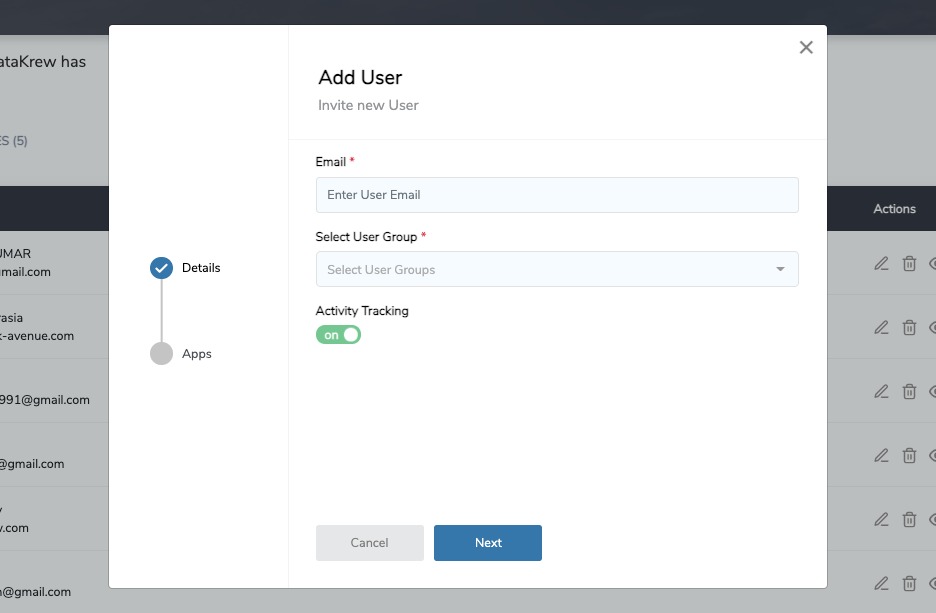
Task: Open the pencil edit icon for the avenue.com user
Action: [x=881, y=327]
